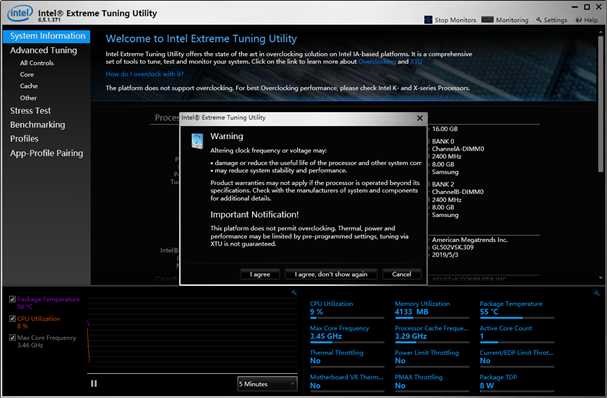Screen dimensions: 607x398
Task: Open the Benchmarking section
Action: [x=38, y=125]
